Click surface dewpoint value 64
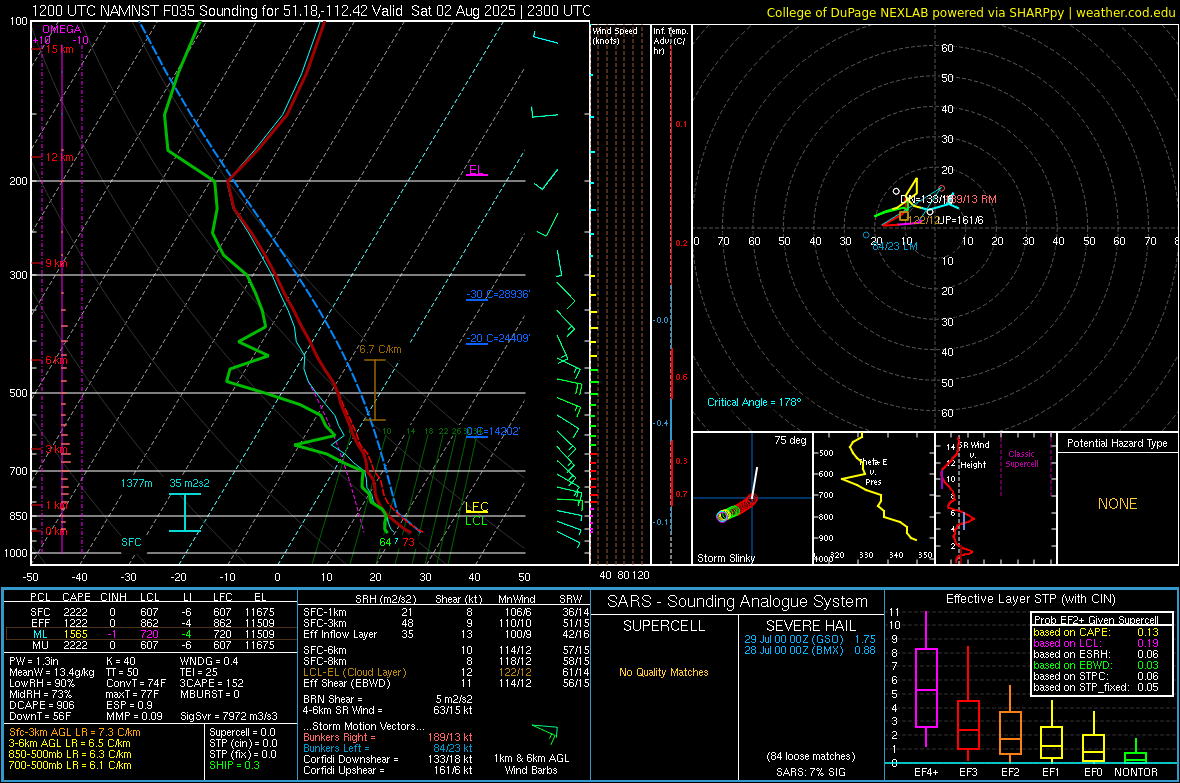Image resolution: width=1180 pixels, height=783 pixels. [x=385, y=542]
